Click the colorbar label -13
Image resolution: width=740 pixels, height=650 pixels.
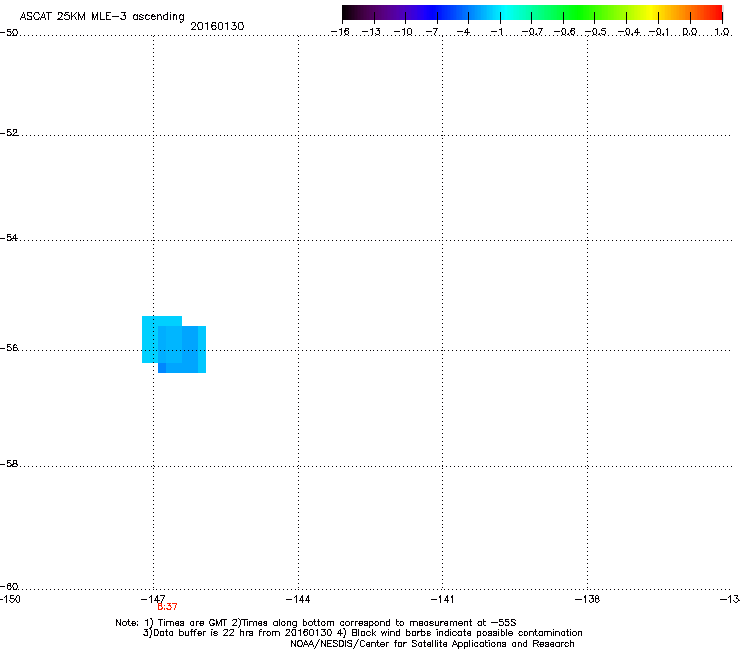coord(371,32)
